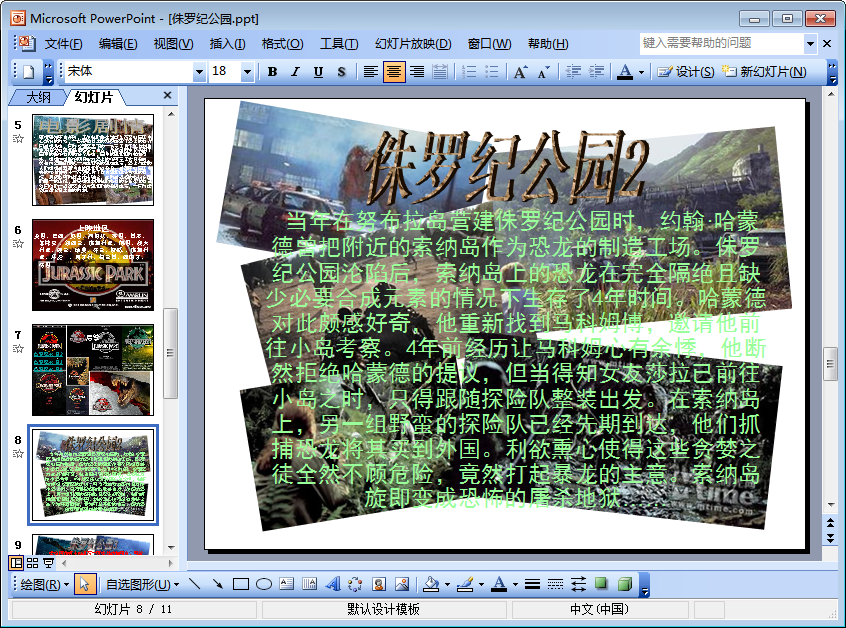This screenshot has height=628, width=846.
Task: Switch to the 大纲 outline tab
Action: pos(39,97)
